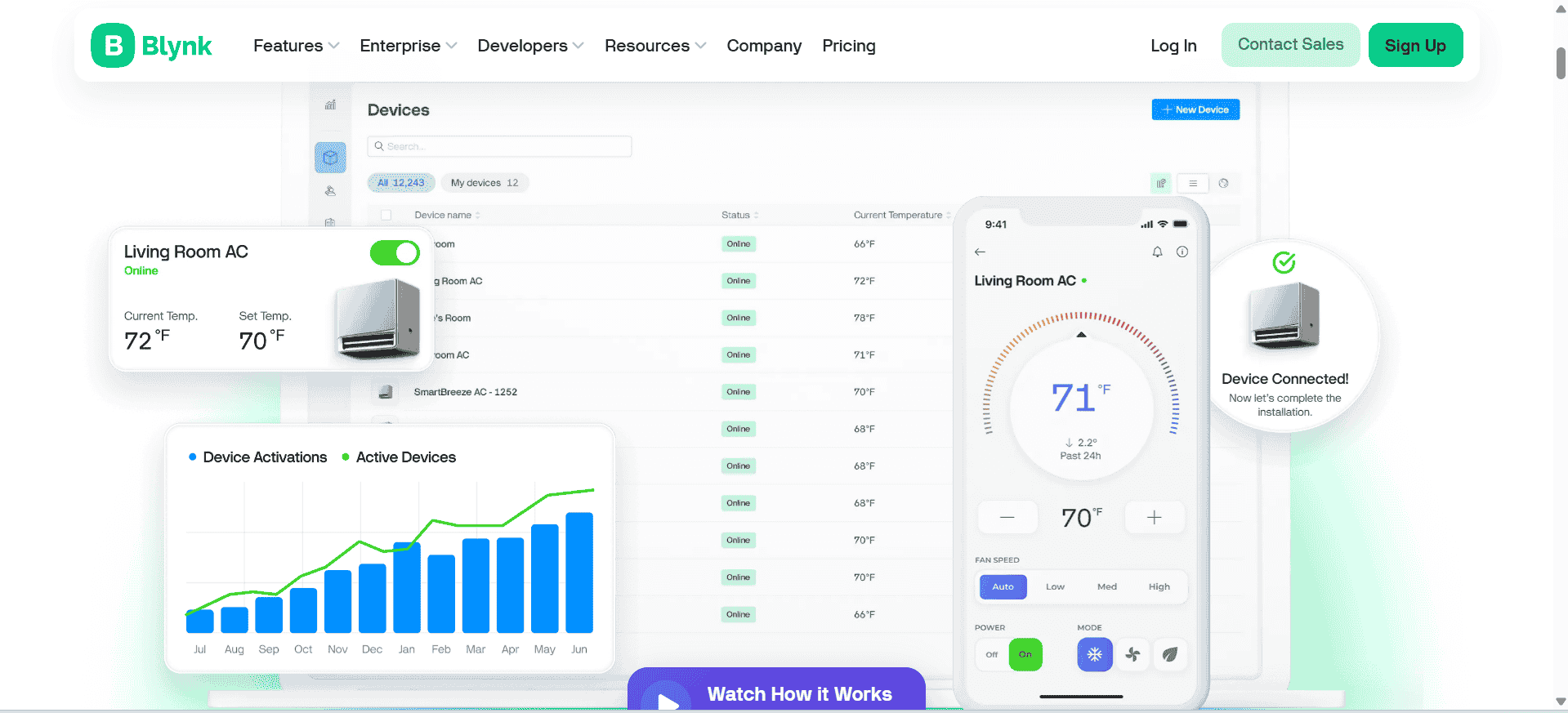Click the Blynk logo
Image resolution: width=1568 pixels, height=713 pixels.
click(152, 46)
